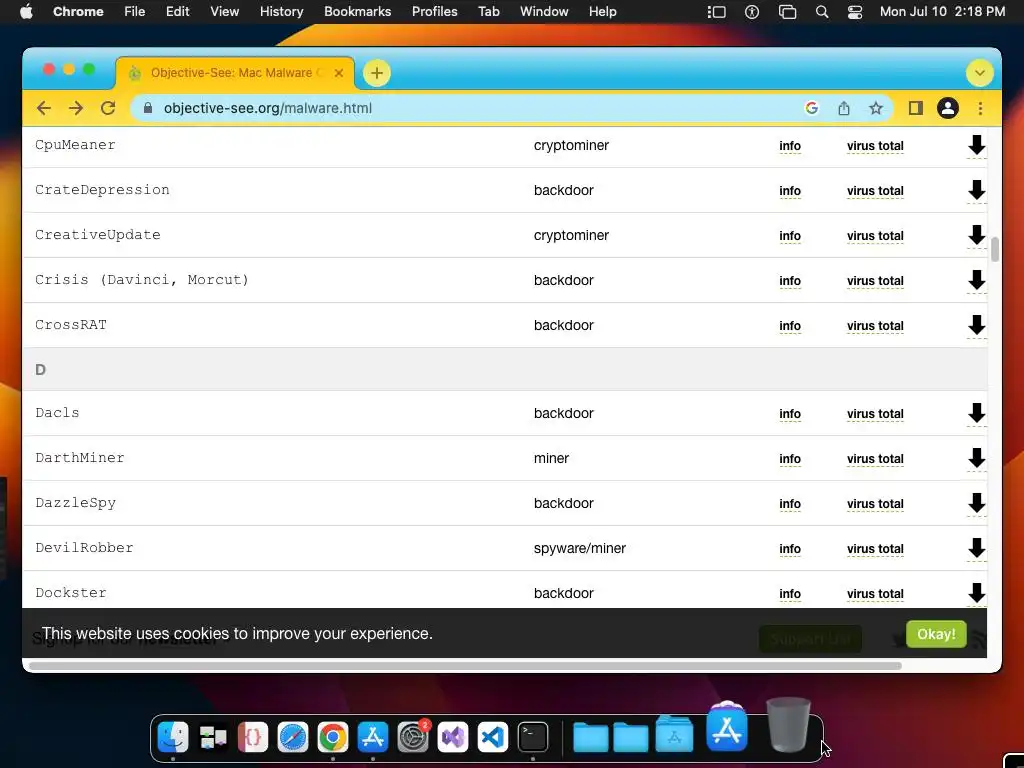
Task: Download the CrateDepression sample arrow
Action: tap(976, 190)
